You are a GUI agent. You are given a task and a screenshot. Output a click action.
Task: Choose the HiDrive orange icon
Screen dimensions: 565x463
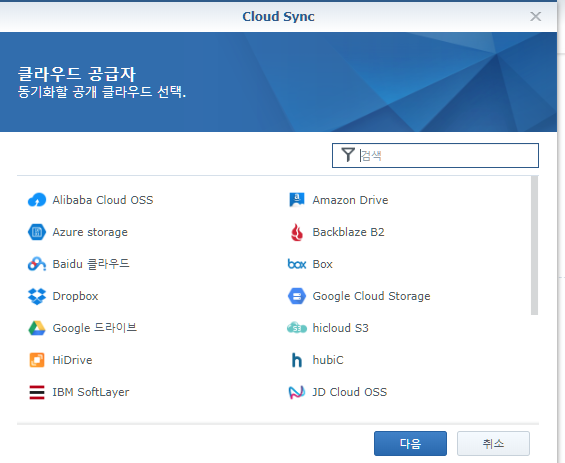(x=37, y=360)
